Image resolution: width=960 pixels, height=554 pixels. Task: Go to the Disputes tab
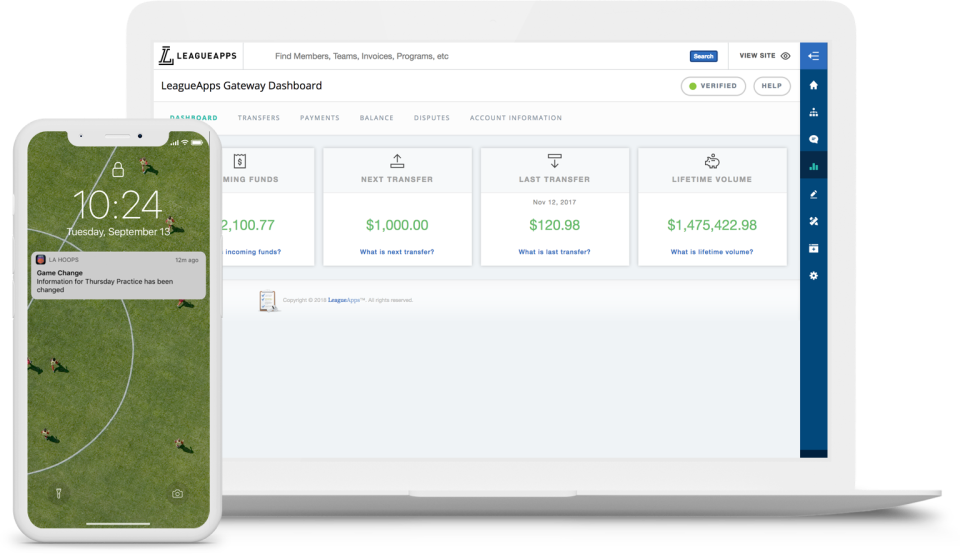click(x=432, y=118)
